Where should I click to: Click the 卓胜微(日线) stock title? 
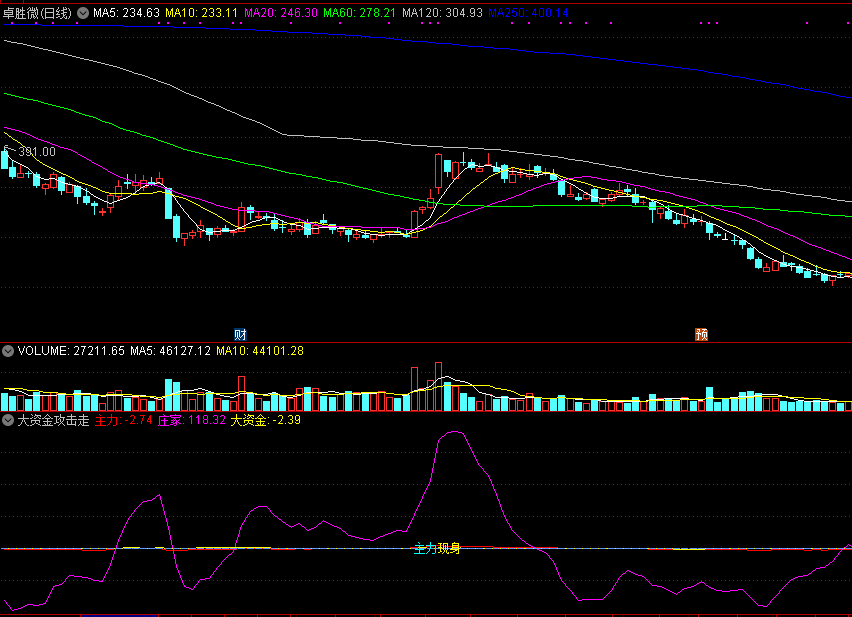[37, 13]
